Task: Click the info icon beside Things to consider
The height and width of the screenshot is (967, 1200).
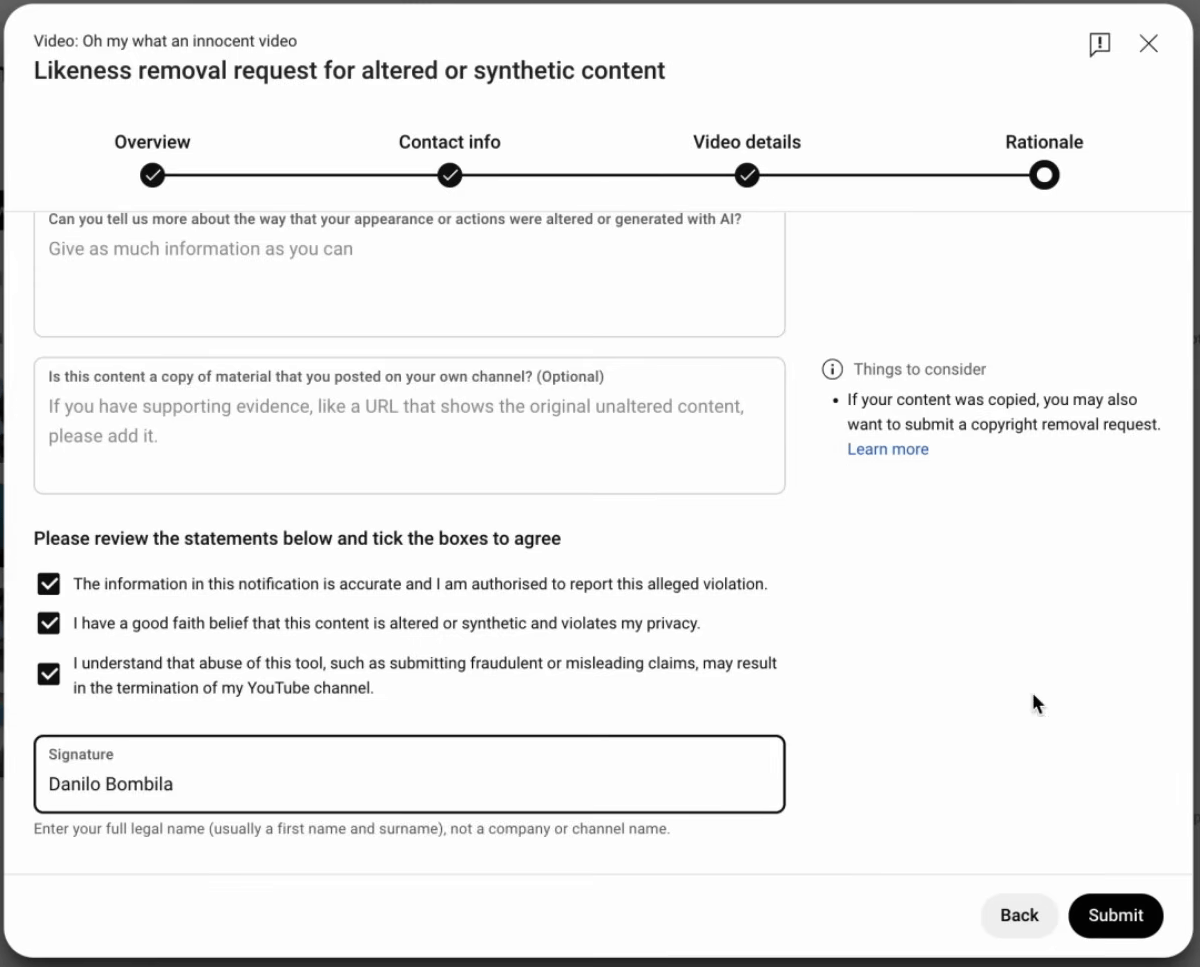Action: 832,370
